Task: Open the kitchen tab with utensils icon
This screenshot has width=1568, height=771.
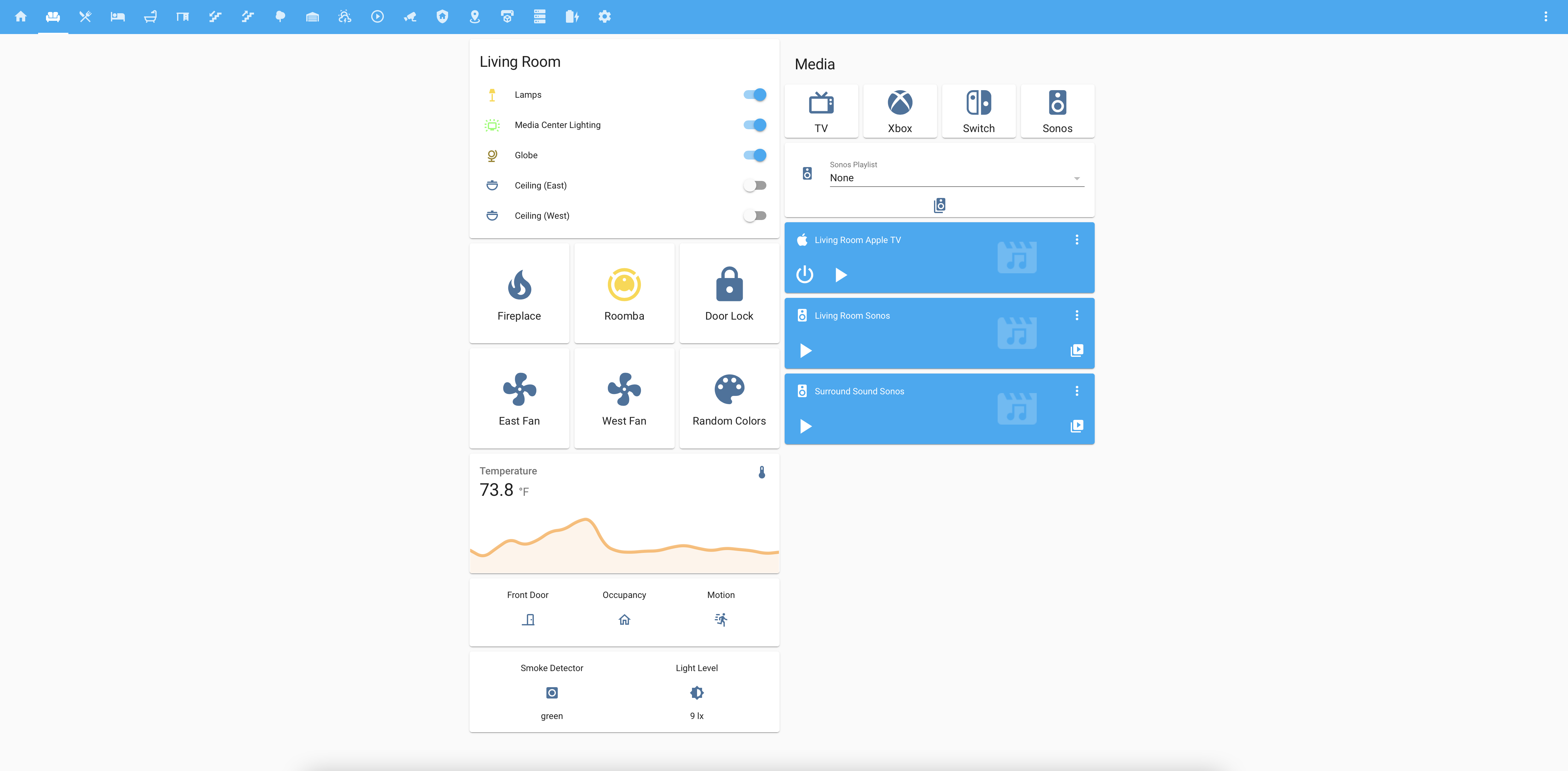Action: (x=85, y=16)
